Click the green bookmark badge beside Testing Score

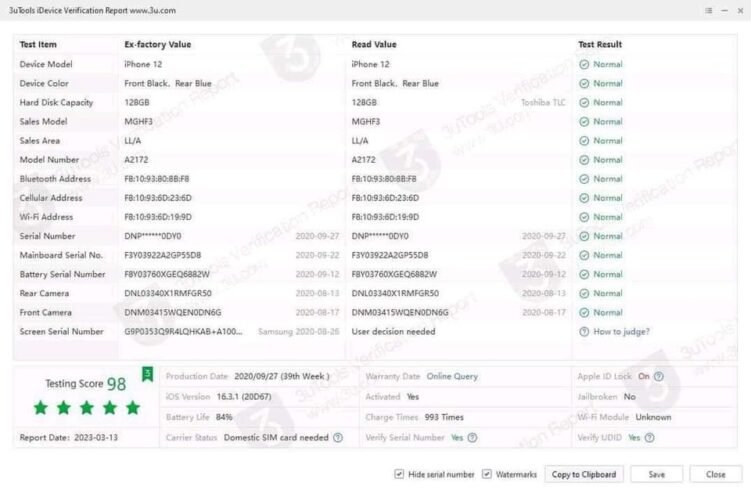147,374
